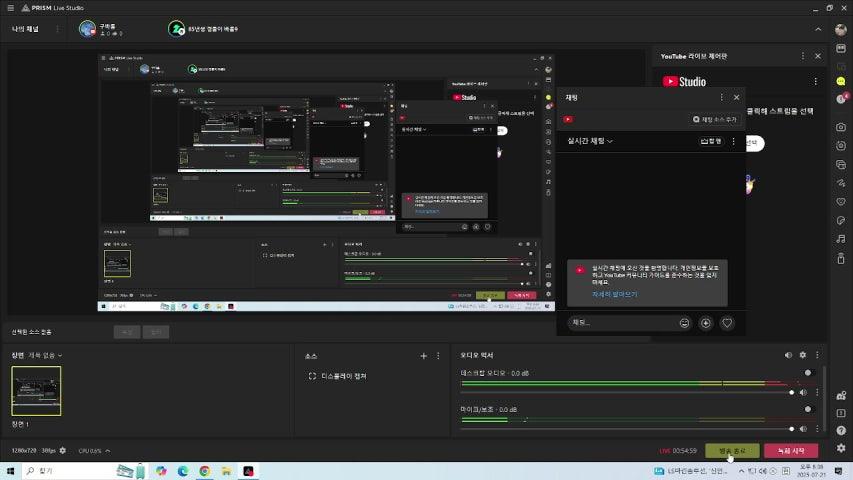Image resolution: width=853 pixels, height=480 pixels.
Task: Add a new source with plus icon
Action: (x=423, y=356)
